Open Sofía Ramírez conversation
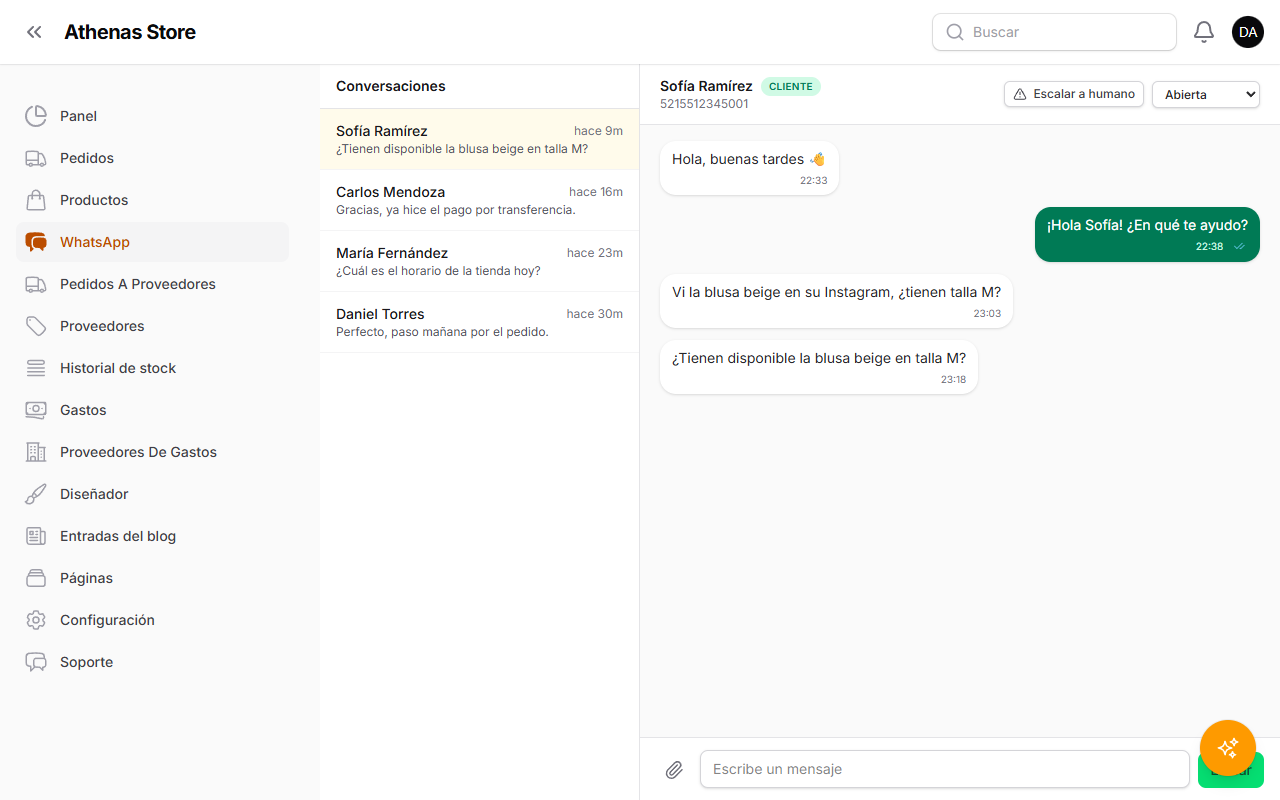Viewport: 1280px width, 800px height. coord(479,139)
